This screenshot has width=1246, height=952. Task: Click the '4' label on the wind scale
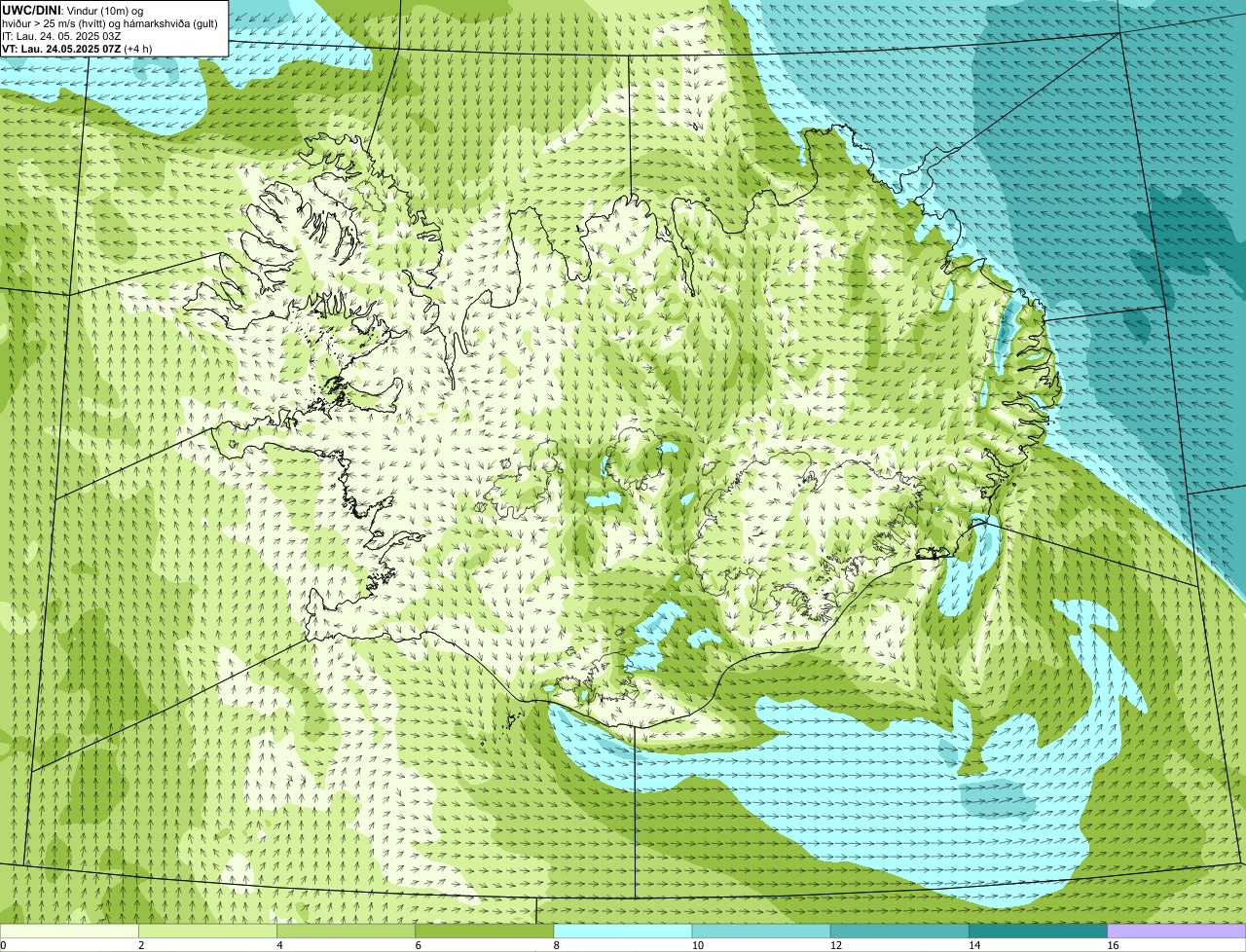point(279,945)
